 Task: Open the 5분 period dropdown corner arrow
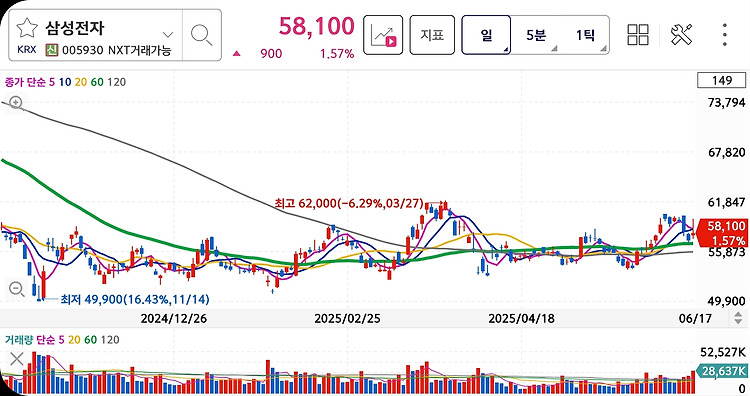click(554, 49)
